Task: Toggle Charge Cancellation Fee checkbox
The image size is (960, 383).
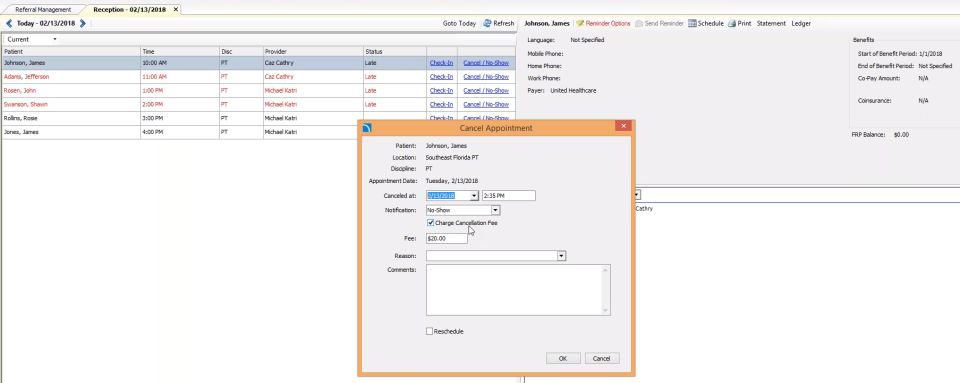Action: pyautogui.click(x=430, y=223)
